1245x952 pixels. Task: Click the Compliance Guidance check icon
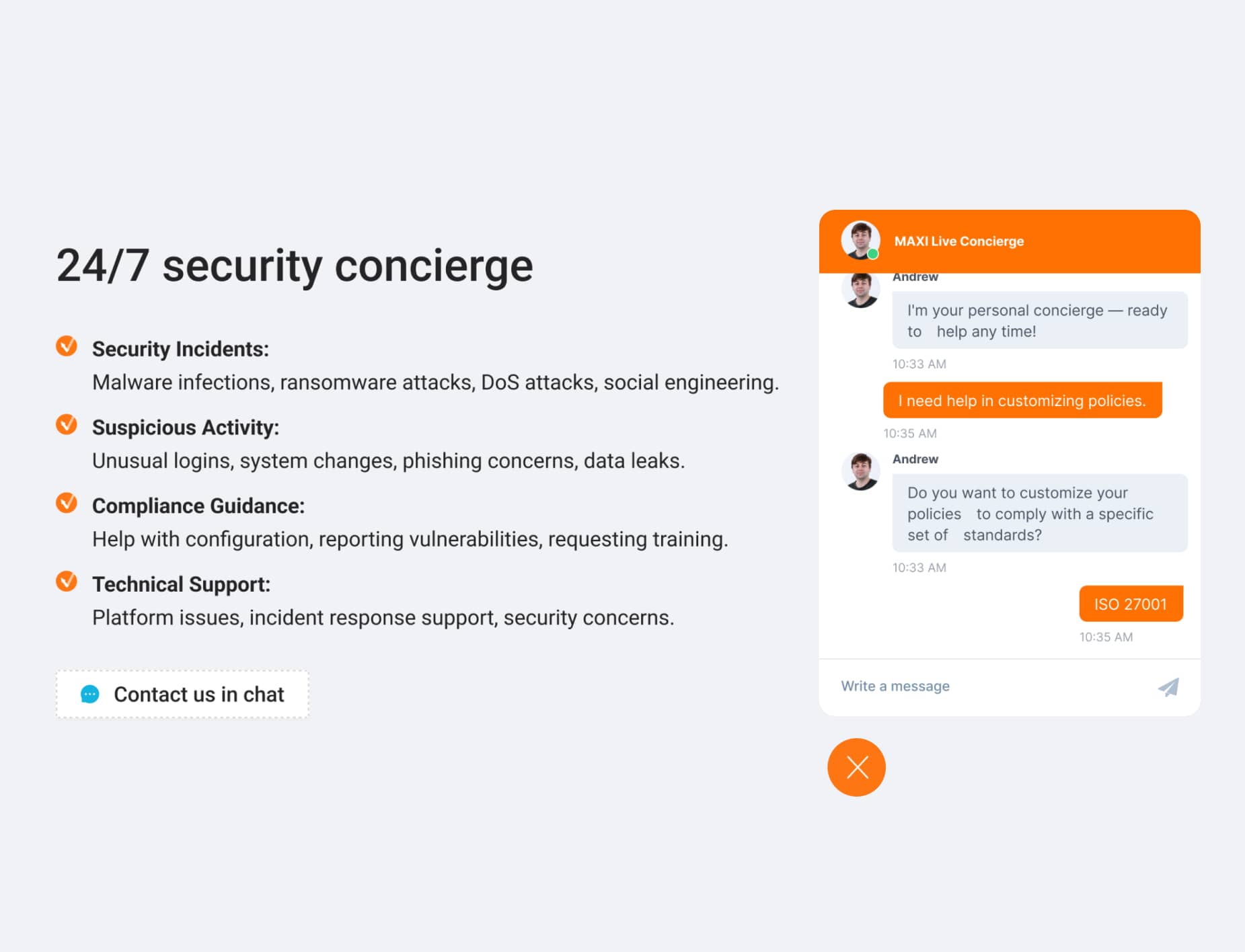66,503
